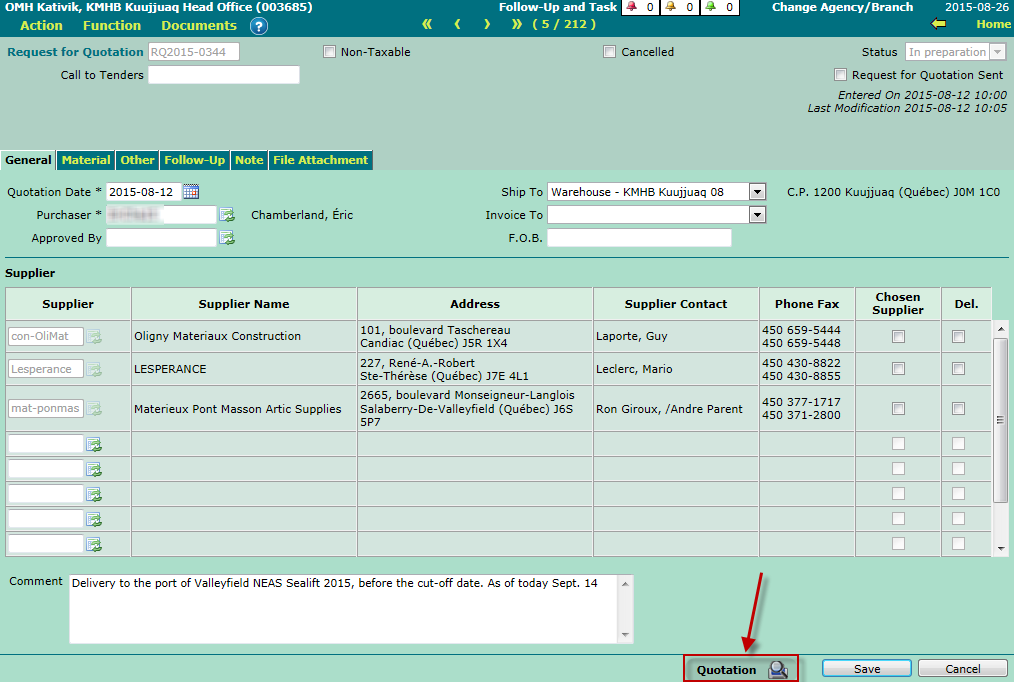Click the Quotation Date field
The width and height of the screenshot is (1014, 682).
click(x=144, y=192)
